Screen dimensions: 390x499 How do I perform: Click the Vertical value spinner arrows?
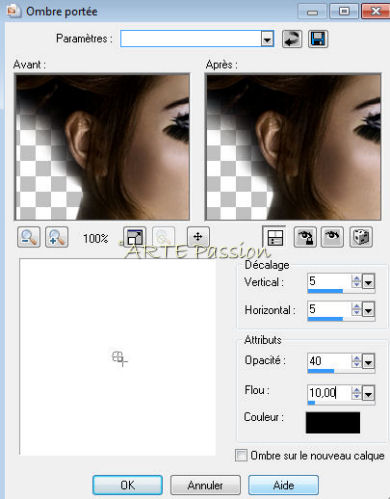(356, 282)
